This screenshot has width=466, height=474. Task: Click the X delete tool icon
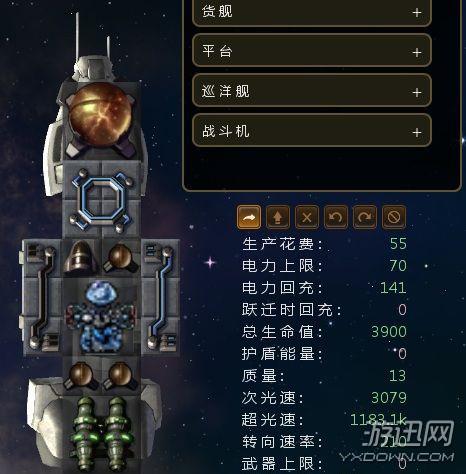[x=307, y=217]
